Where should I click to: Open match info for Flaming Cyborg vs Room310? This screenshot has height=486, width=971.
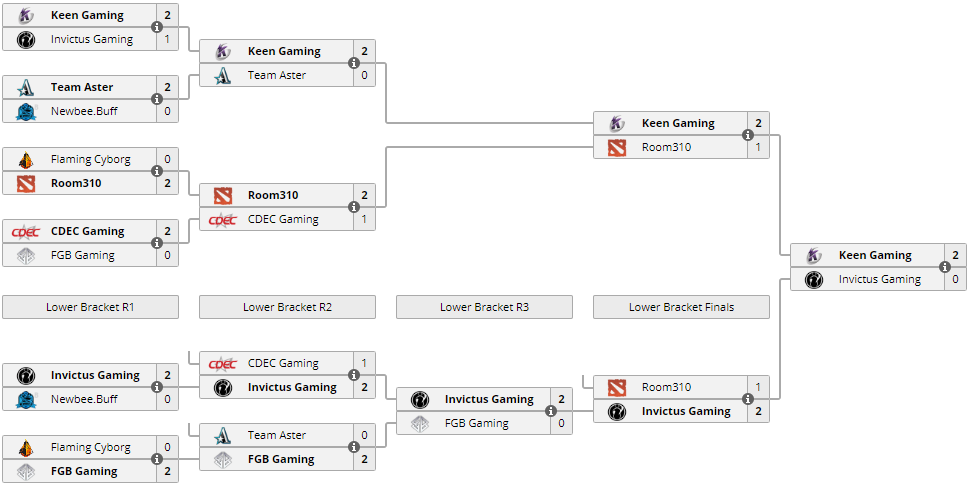[157, 171]
